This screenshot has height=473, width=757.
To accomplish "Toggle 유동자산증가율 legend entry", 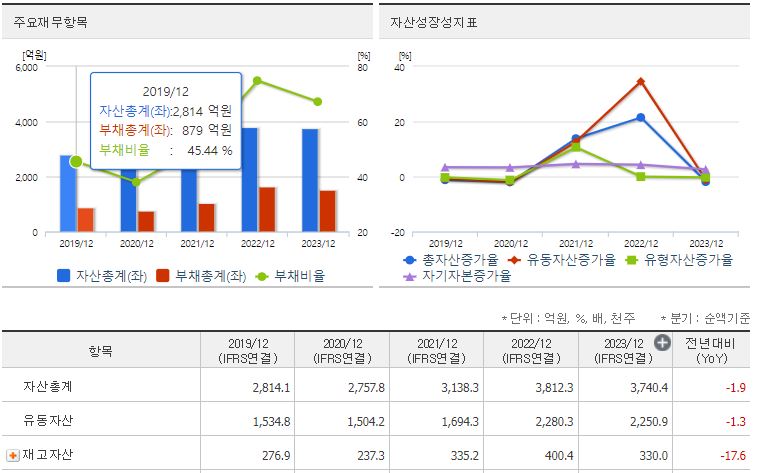I will pyautogui.click(x=562, y=260).
